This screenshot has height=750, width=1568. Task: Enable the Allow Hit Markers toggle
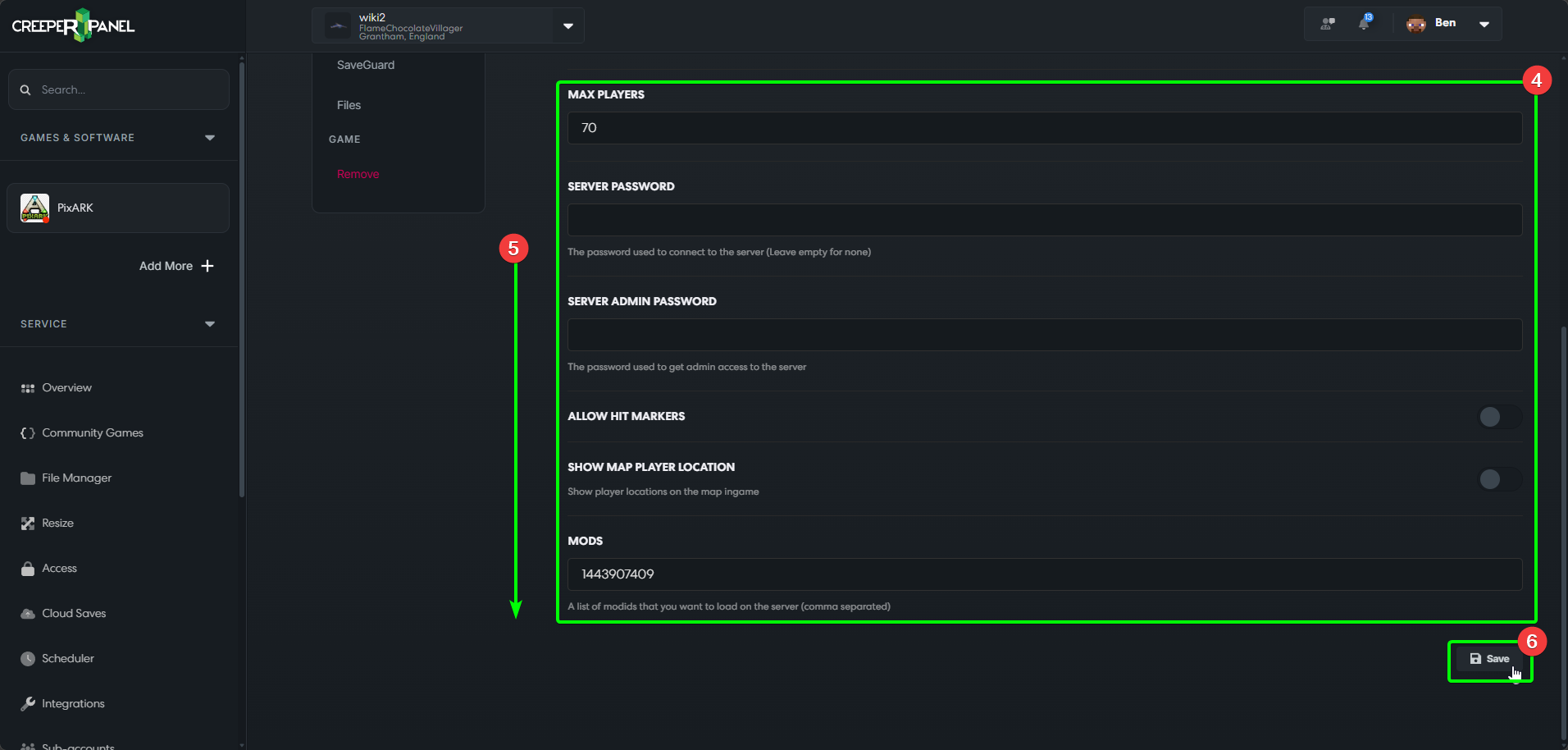pyautogui.click(x=1498, y=417)
